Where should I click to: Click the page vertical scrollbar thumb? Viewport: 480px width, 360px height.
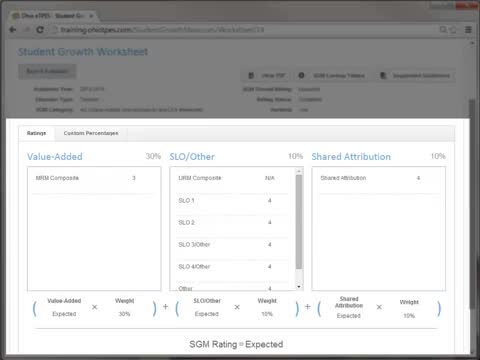pos(472,203)
